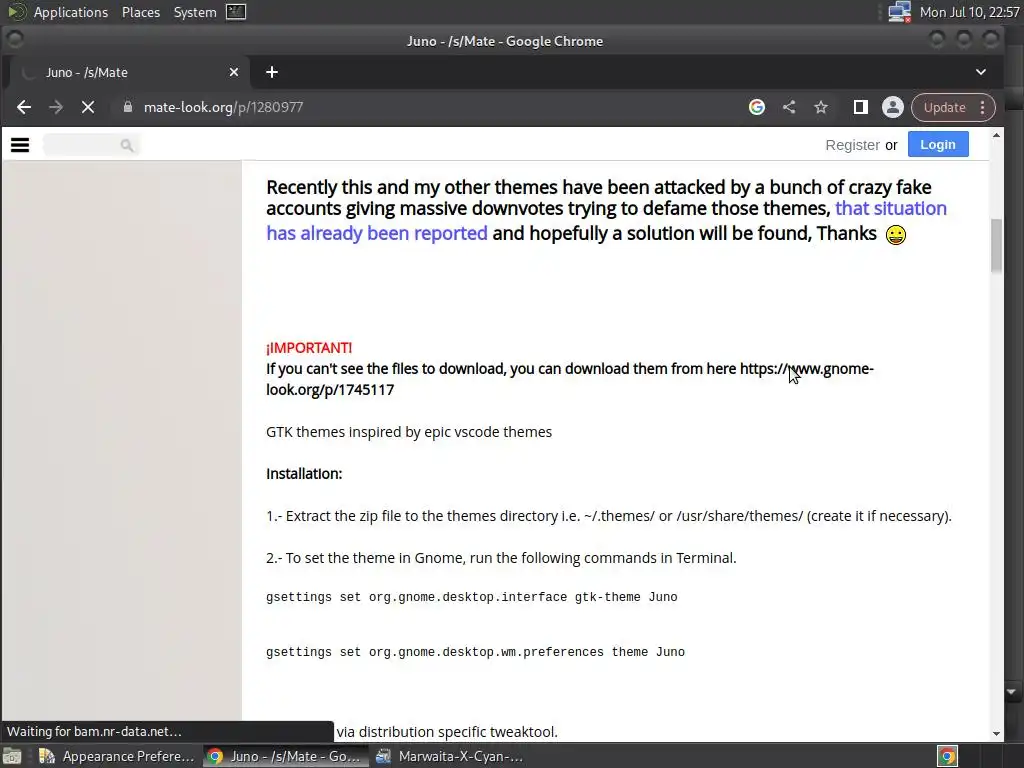Image resolution: width=1024 pixels, height=768 pixels.
Task: Open the Google icon in address bar
Action: 756,107
